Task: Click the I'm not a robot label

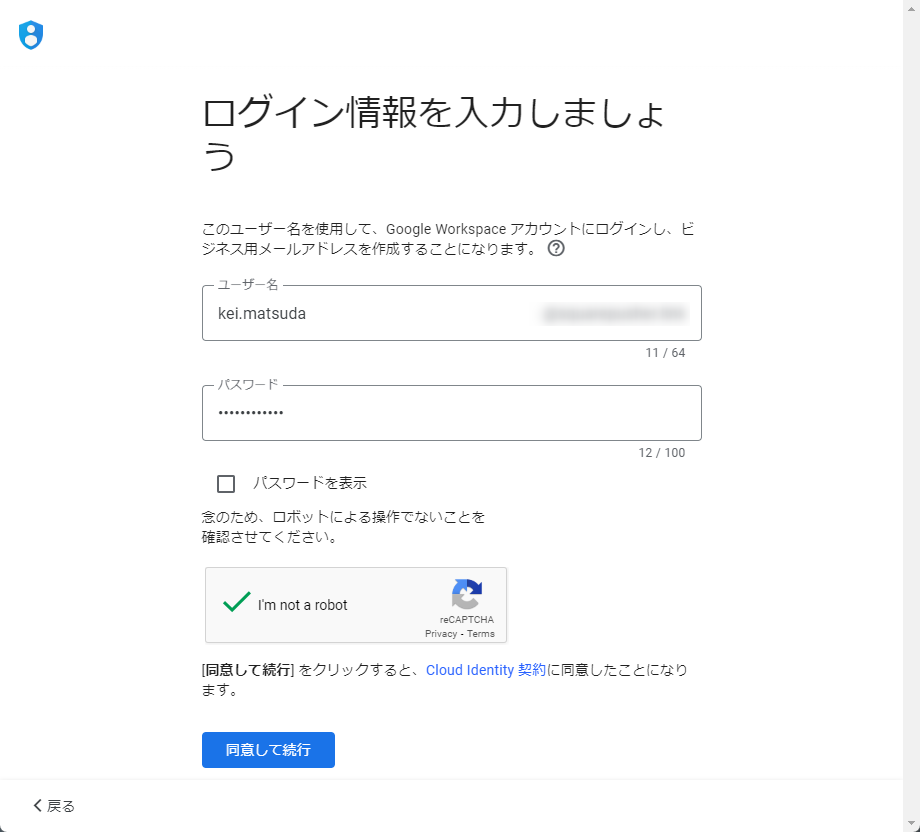Action: 303,605
